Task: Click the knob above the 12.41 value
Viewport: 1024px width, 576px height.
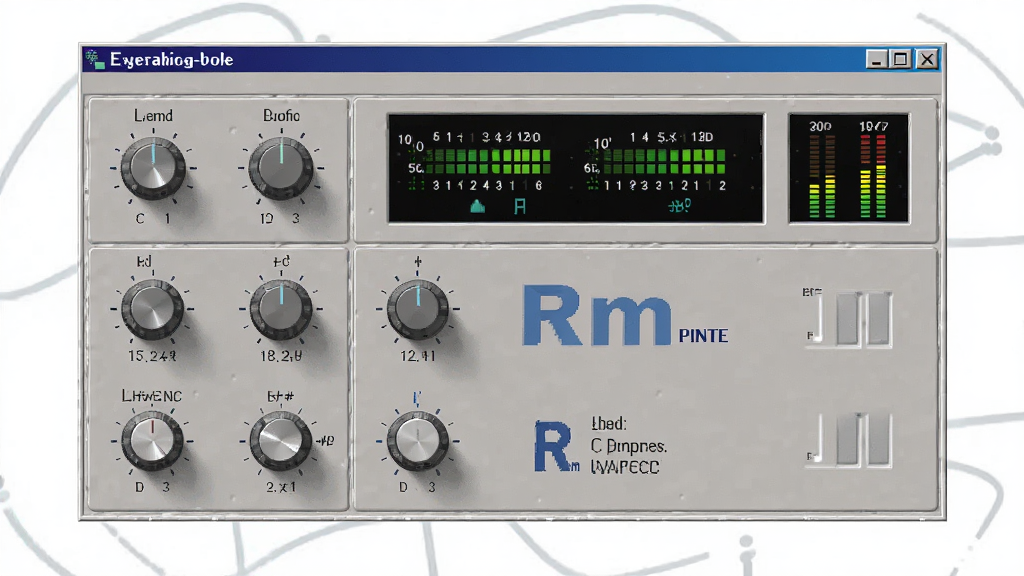Action: [418, 309]
